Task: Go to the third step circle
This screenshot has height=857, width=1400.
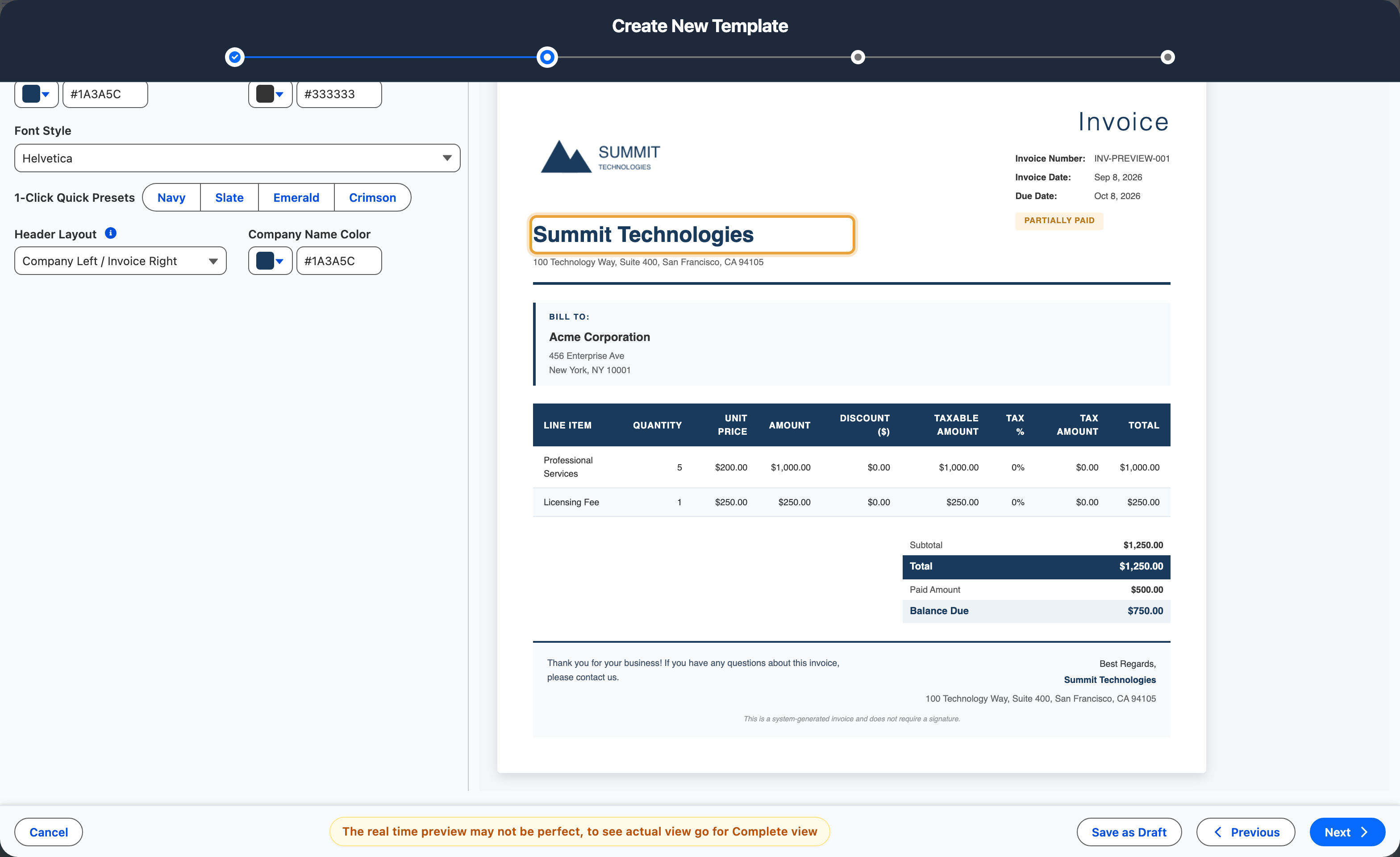Action: click(858, 57)
